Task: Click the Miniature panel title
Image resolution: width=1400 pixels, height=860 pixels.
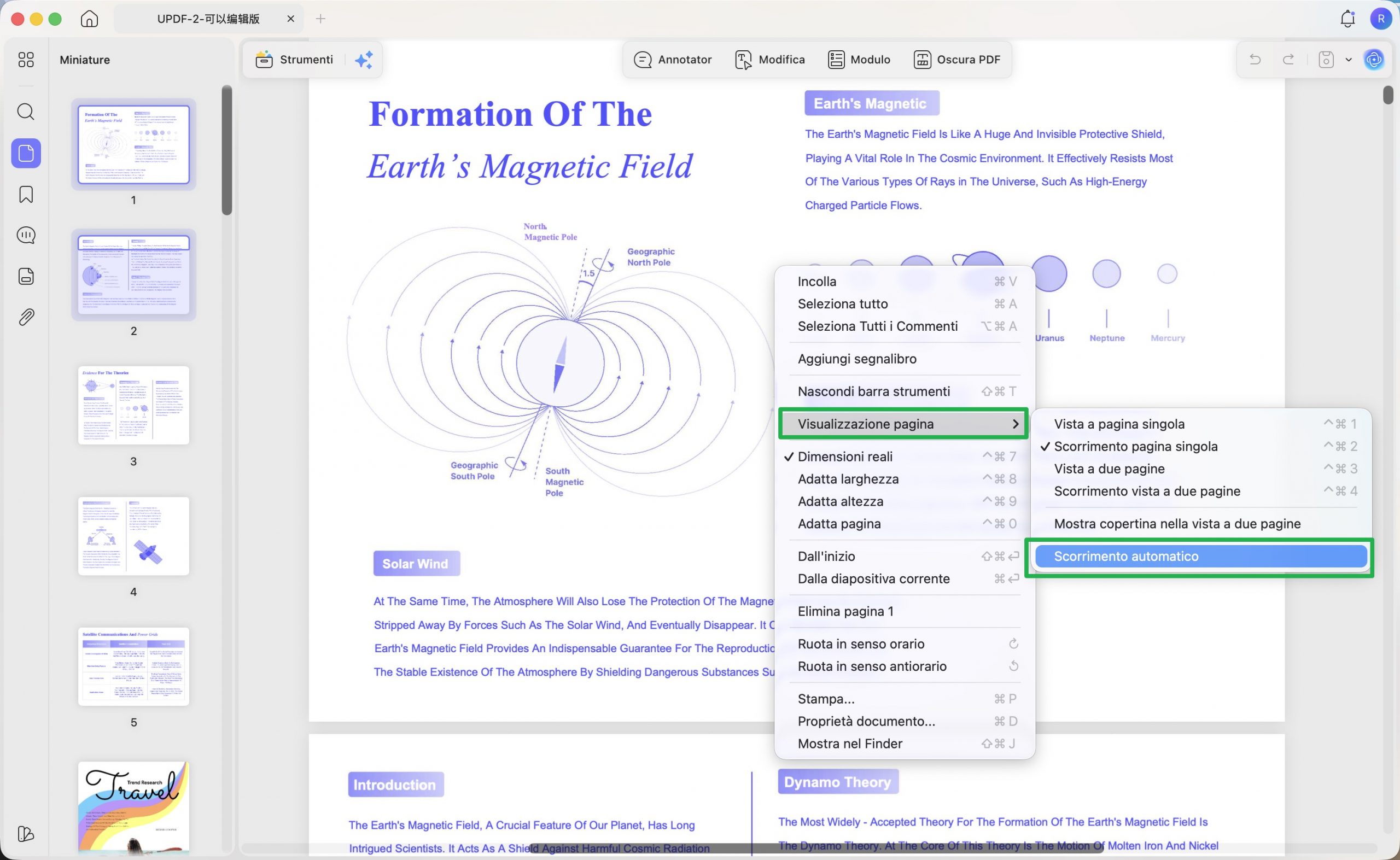Action: pyautogui.click(x=85, y=60)
